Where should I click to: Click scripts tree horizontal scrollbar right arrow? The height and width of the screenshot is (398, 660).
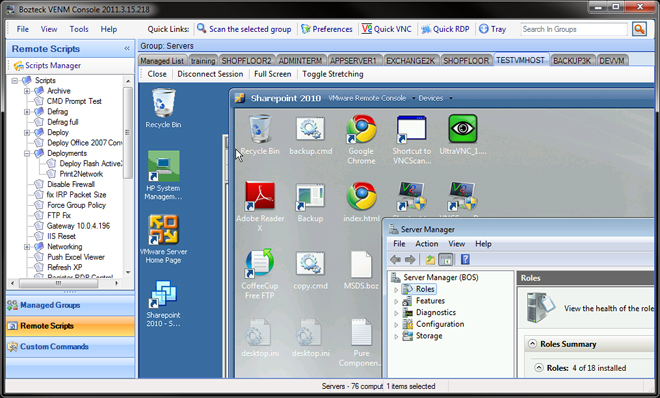tap(117, 283)
